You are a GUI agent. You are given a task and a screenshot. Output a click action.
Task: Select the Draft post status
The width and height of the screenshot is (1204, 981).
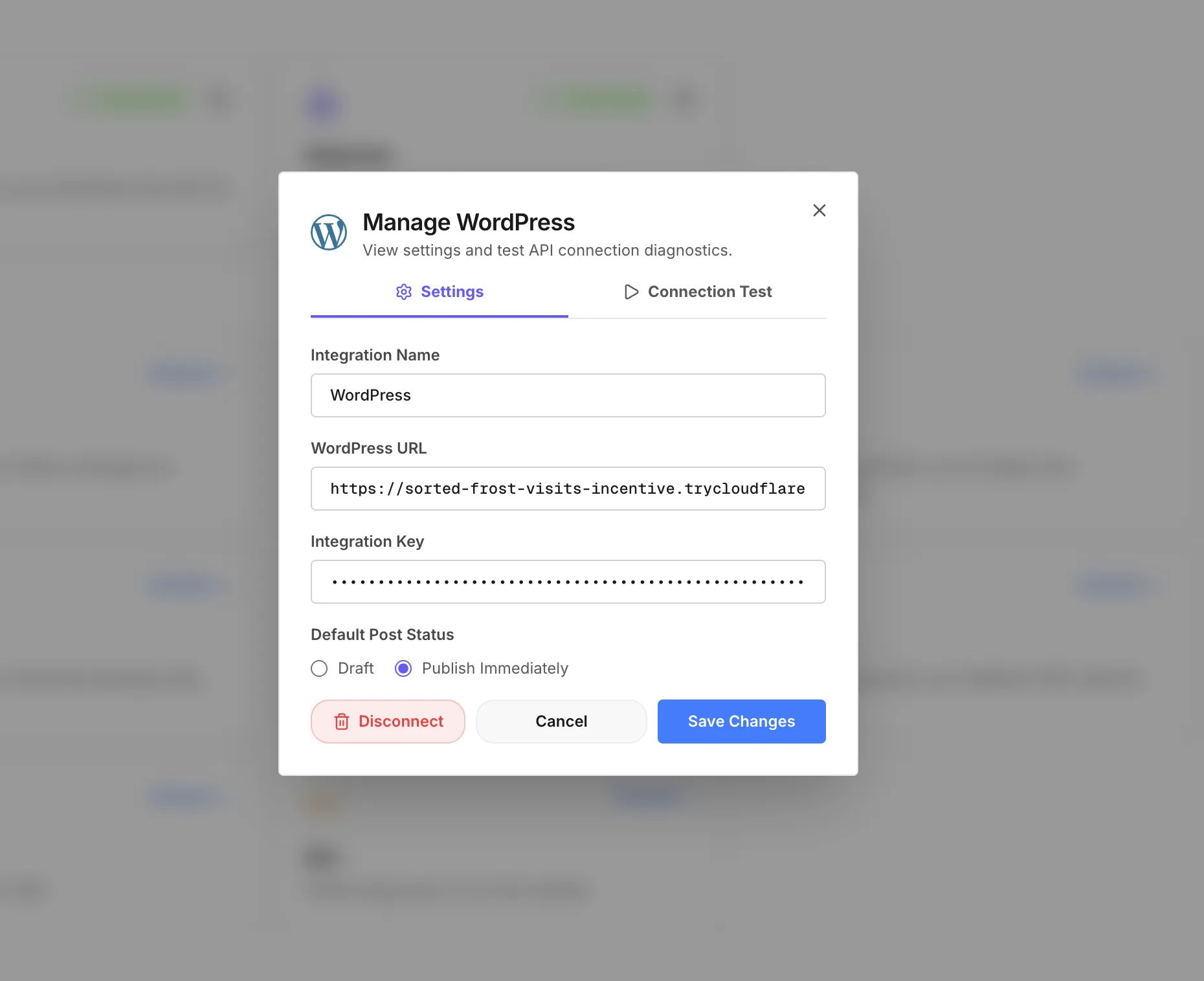[319, 668]
